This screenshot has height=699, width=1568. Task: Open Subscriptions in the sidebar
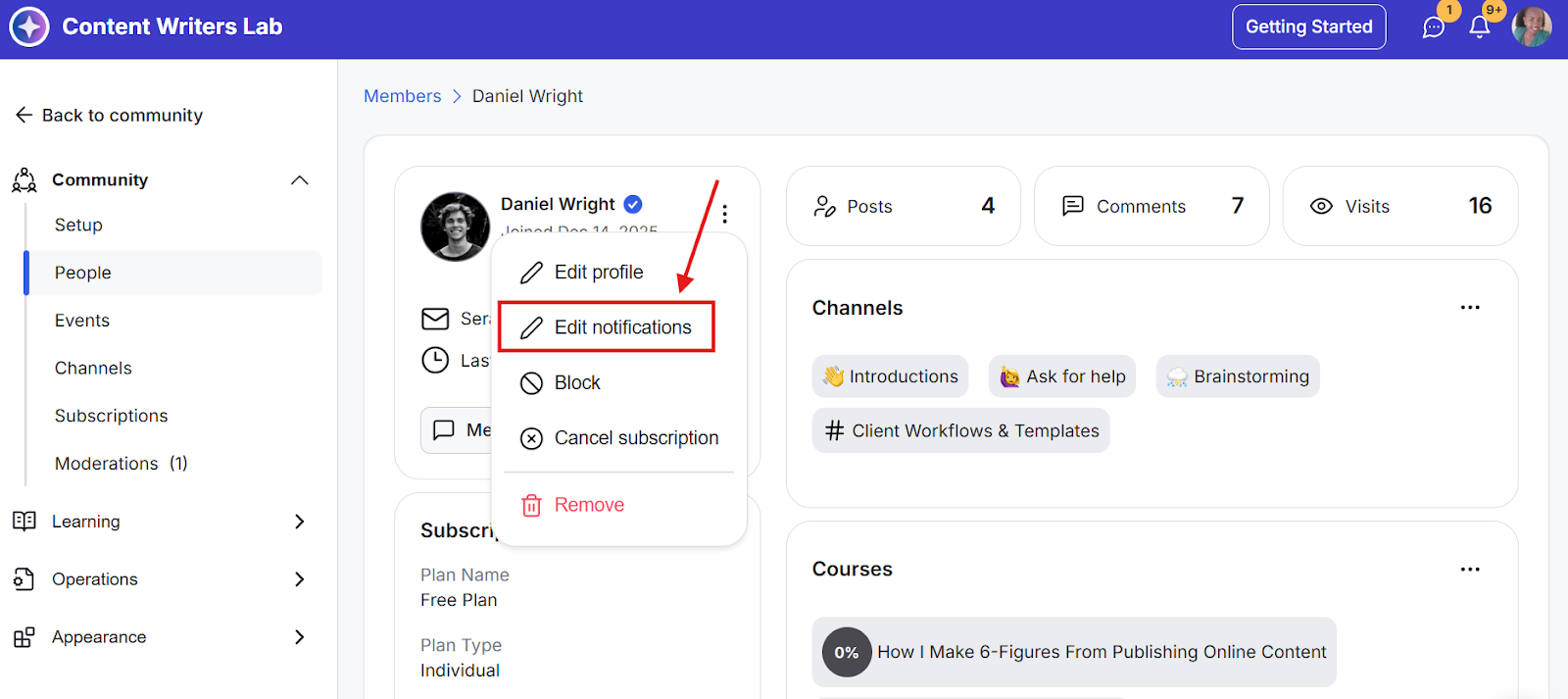click(111, 416)
